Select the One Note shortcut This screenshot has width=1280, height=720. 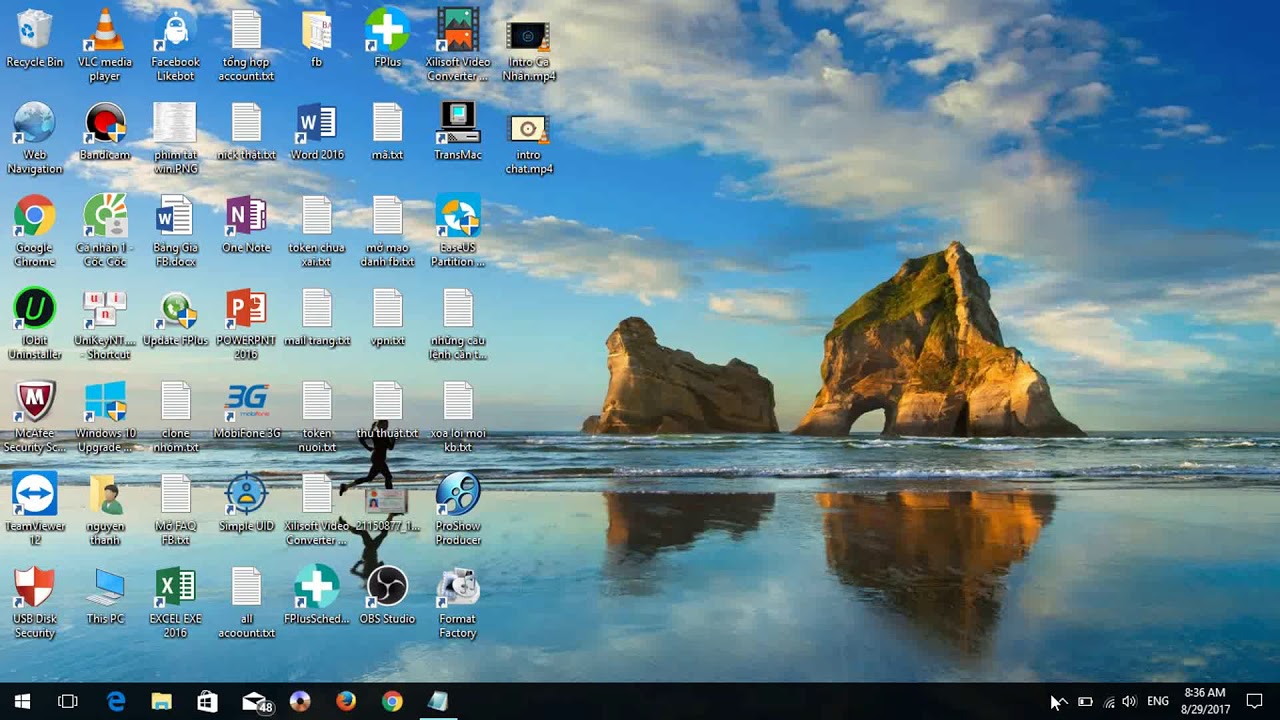click(246, 224)
